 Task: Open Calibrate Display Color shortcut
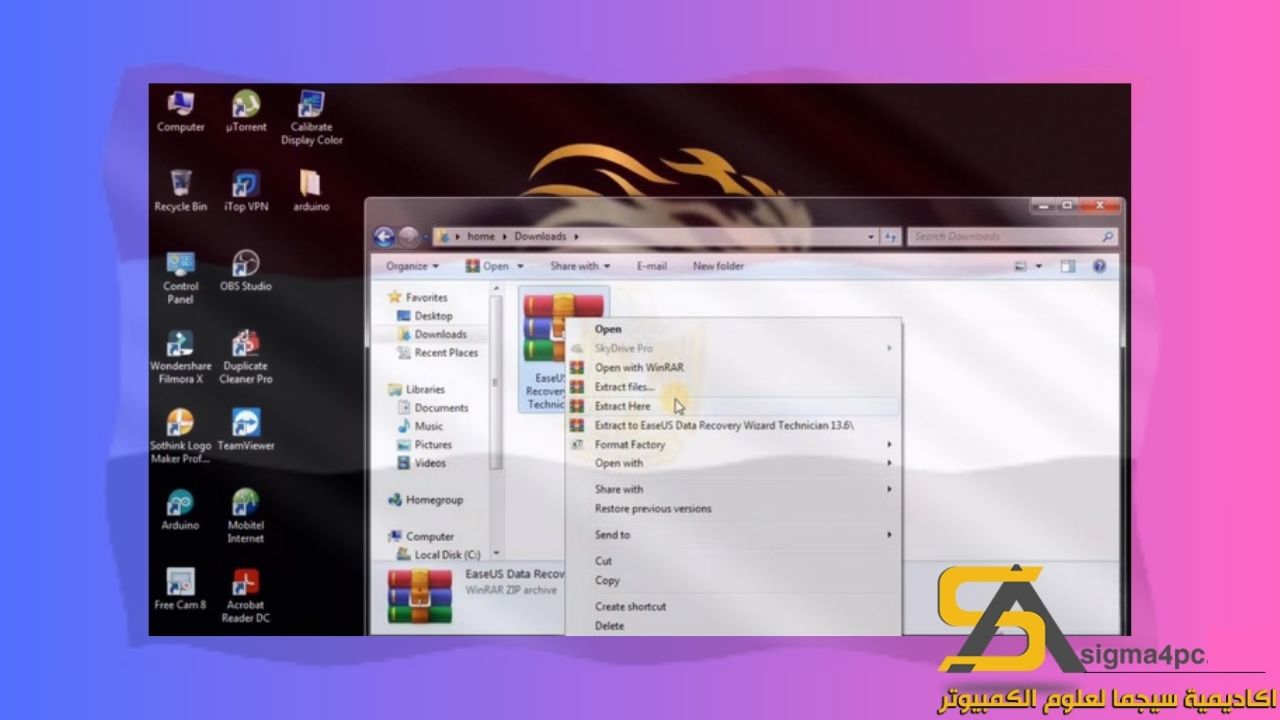[x=311, y=117]
